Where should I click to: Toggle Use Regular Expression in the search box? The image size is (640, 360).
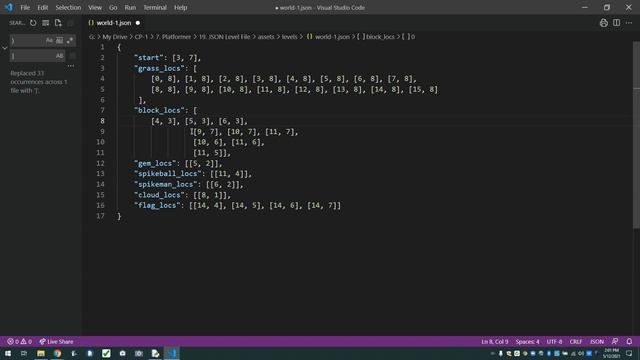click(70, 40)
